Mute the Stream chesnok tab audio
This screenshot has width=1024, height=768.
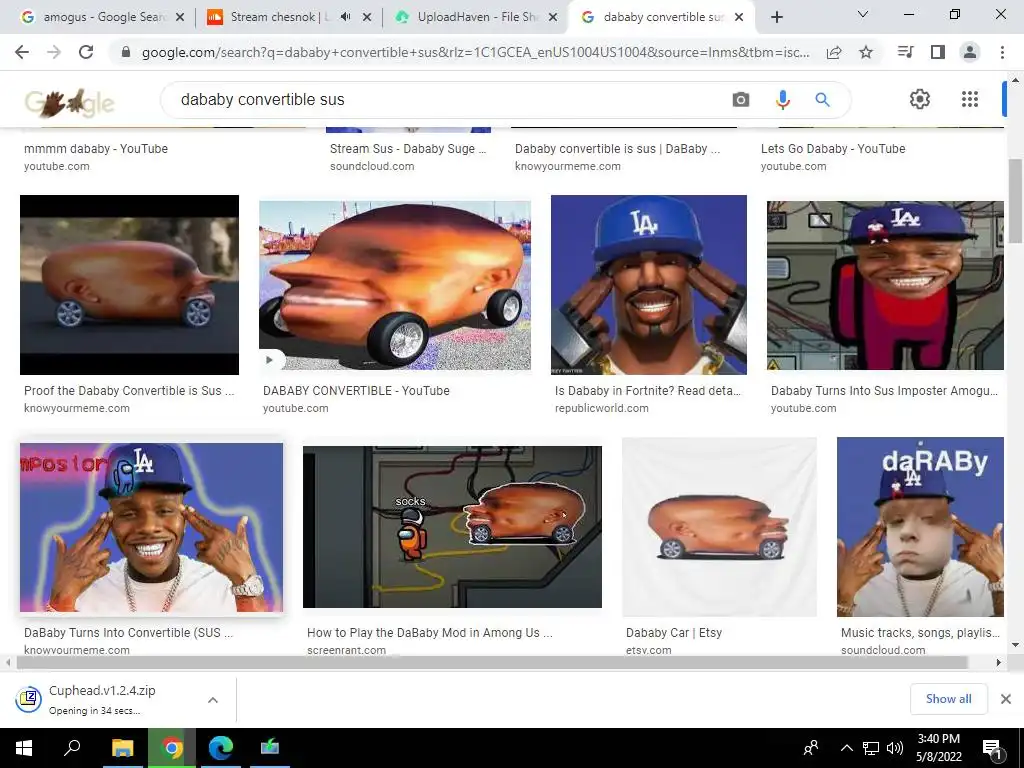(x=345, y=17)
